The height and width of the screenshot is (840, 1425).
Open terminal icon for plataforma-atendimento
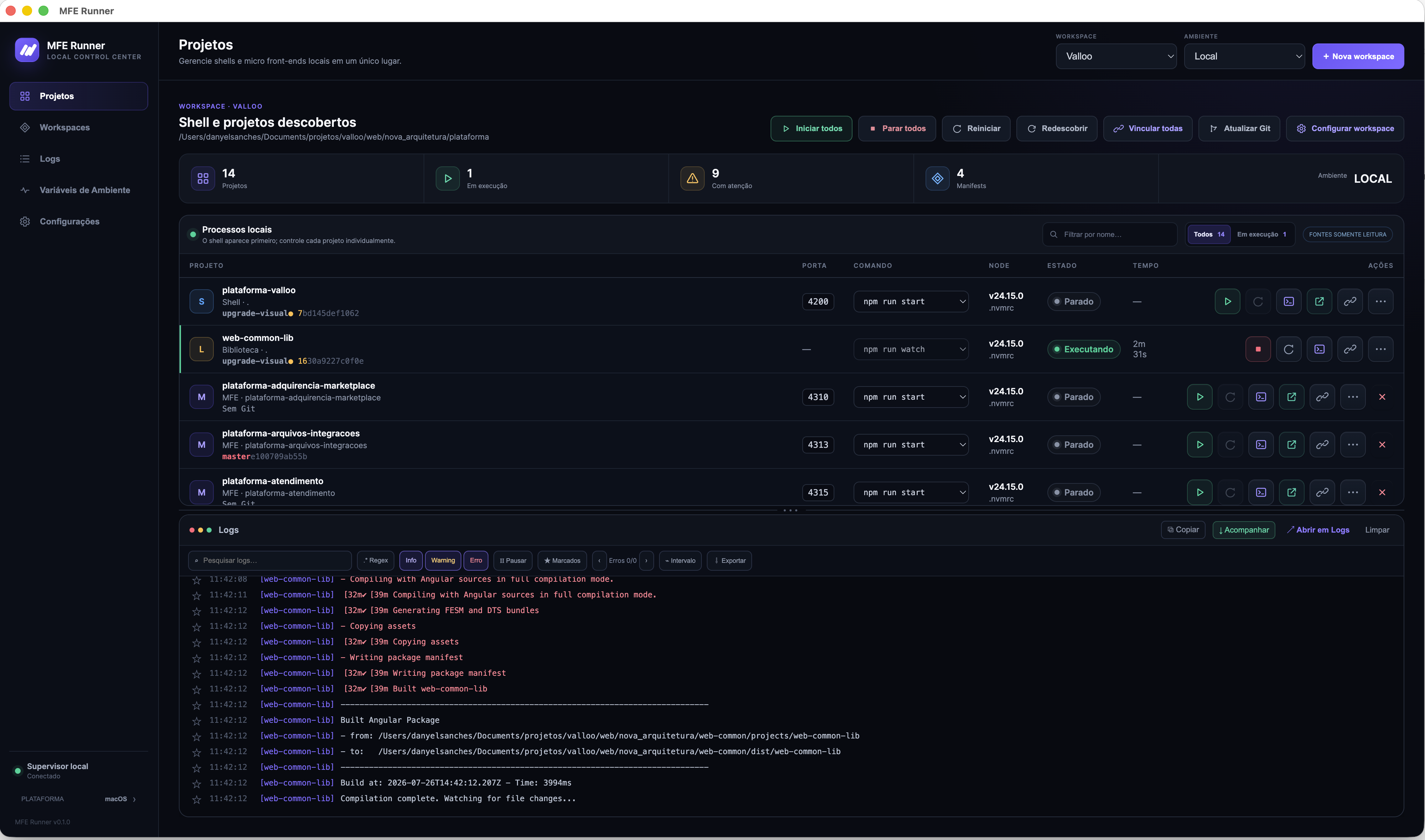[x=1261, y=492]
